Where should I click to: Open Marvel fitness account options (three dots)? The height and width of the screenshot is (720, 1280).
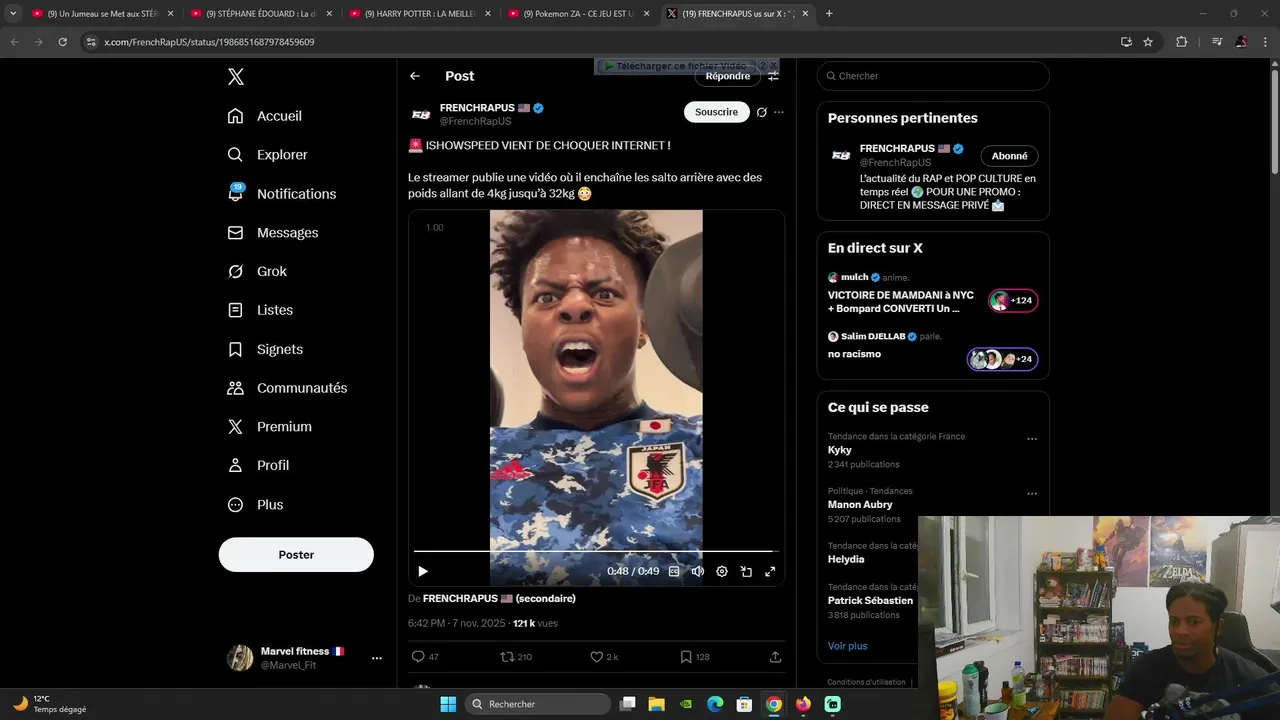point(377,658)
